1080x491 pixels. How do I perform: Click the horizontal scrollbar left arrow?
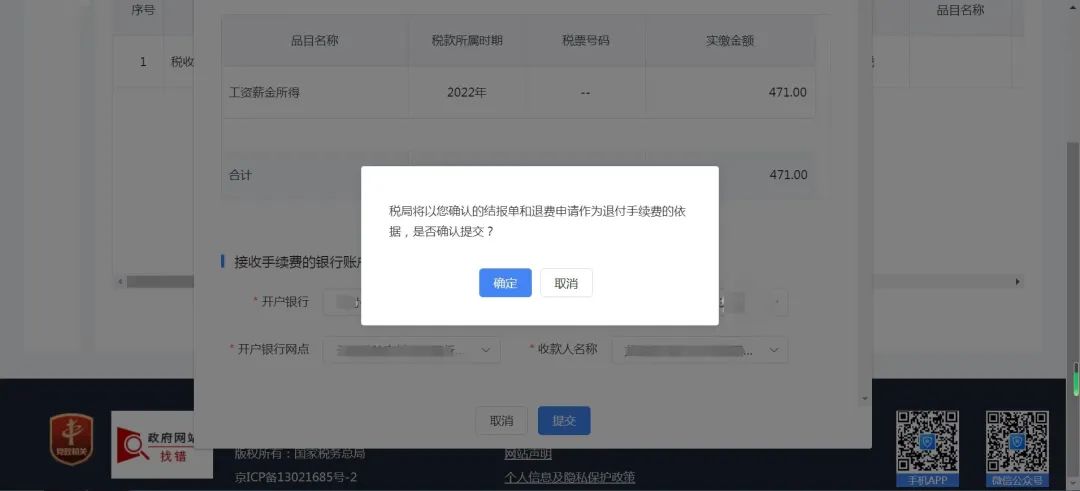pos(120,282)
